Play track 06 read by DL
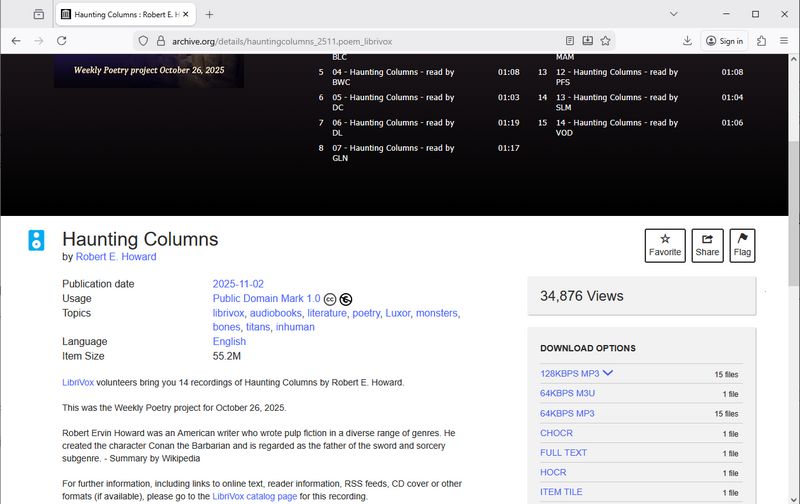This screenshot has width=800, height=504. click(x=419, y=128)
